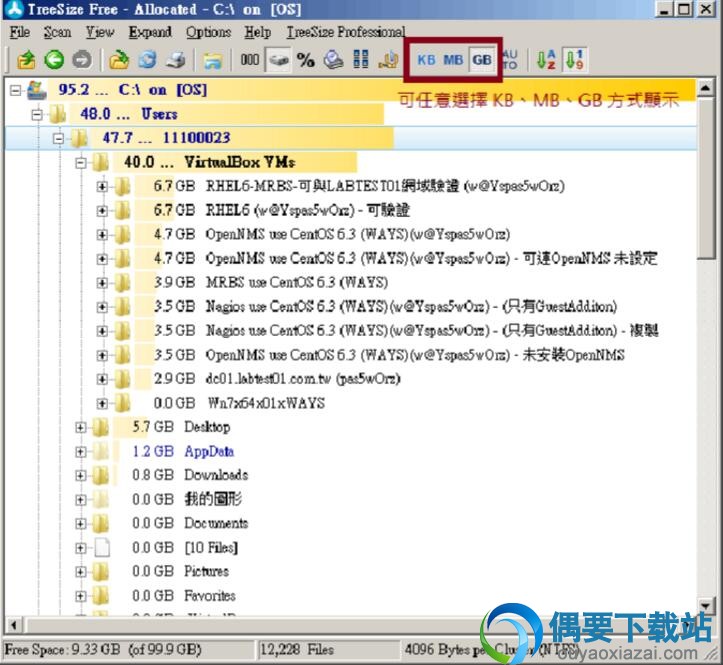723x665 pixels.
Task: Expand the MRBS use CentOS 6.3 node
Action: tap(102, 283)
